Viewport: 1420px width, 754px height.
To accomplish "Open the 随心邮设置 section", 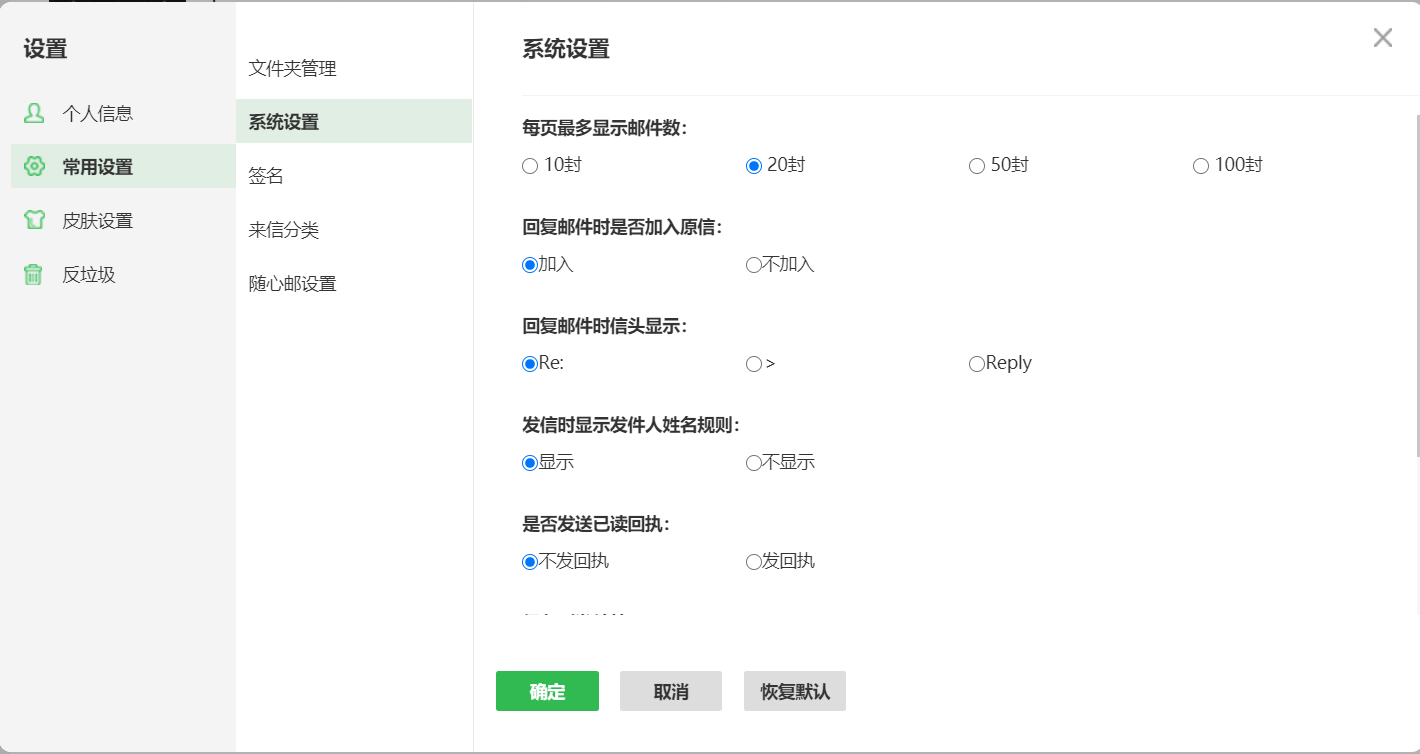I will coord(290,283).
